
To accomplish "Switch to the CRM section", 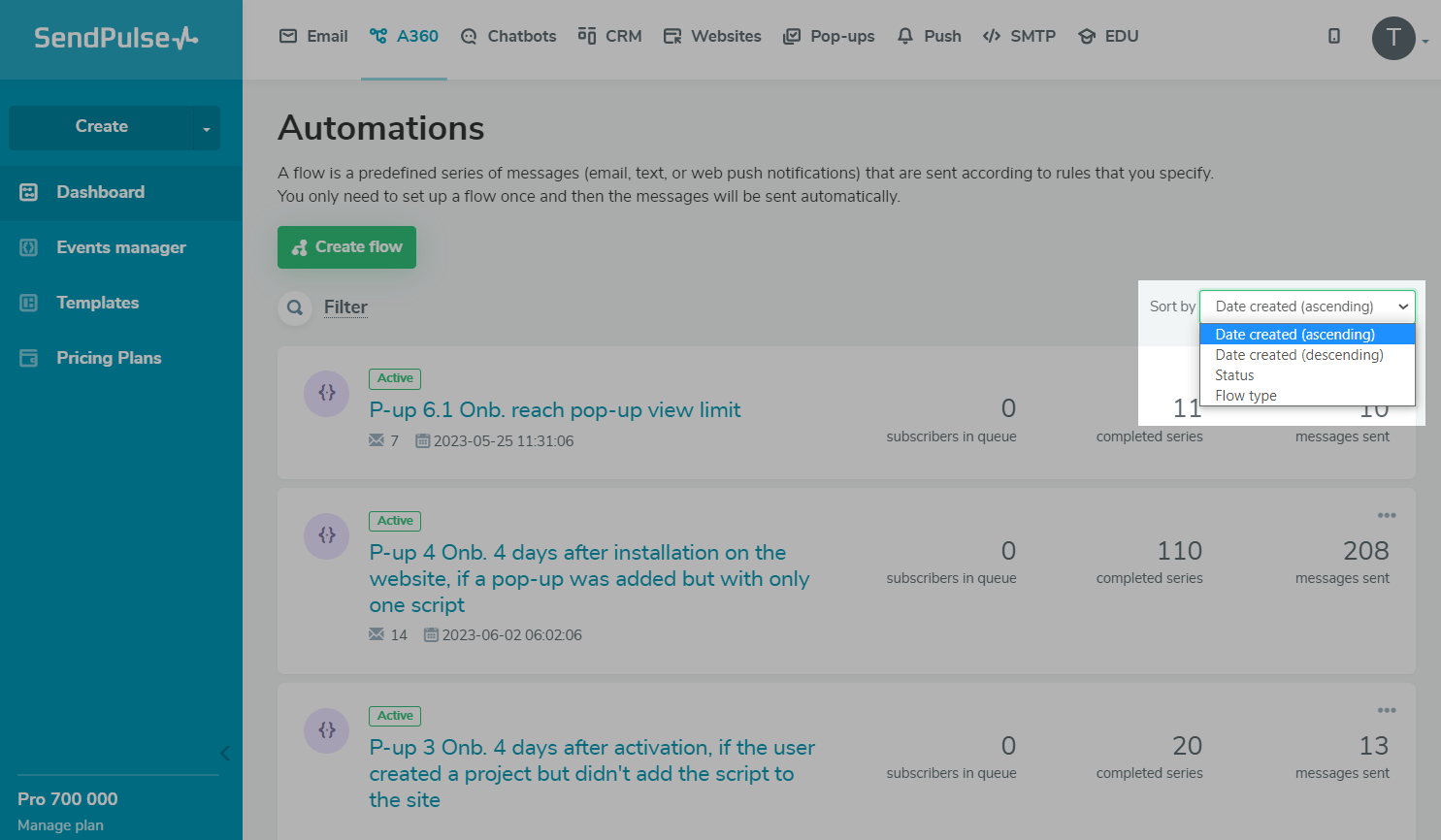I will pyautogui.click(x=609, y=36).
